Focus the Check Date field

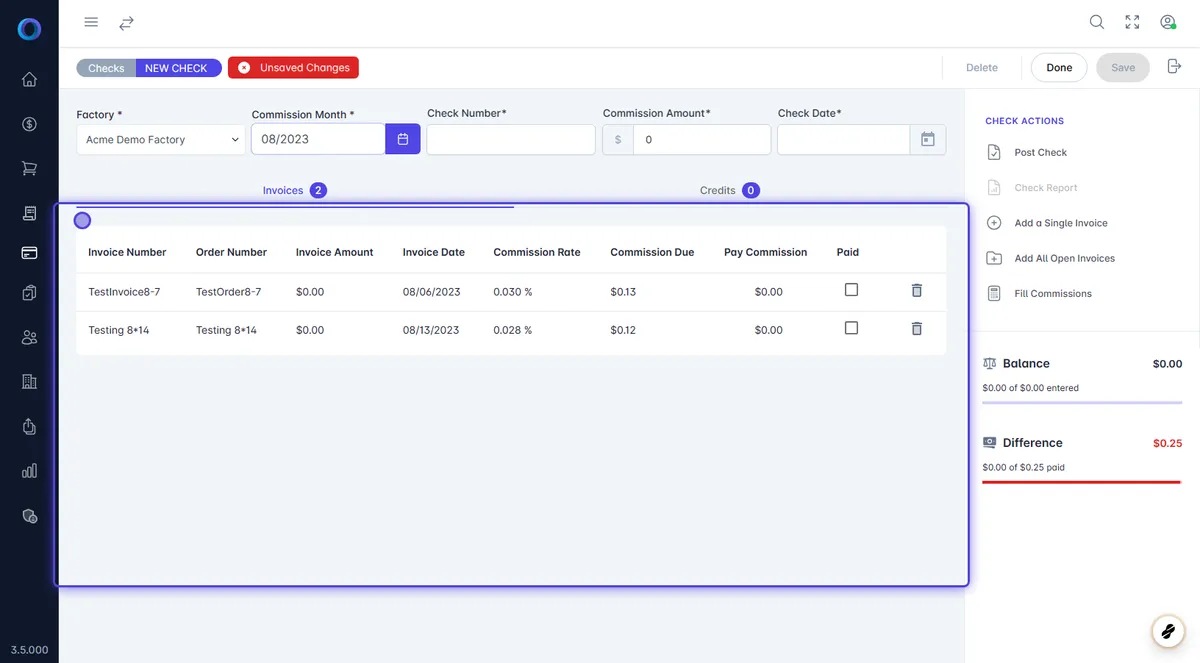(x=843, y=139)
